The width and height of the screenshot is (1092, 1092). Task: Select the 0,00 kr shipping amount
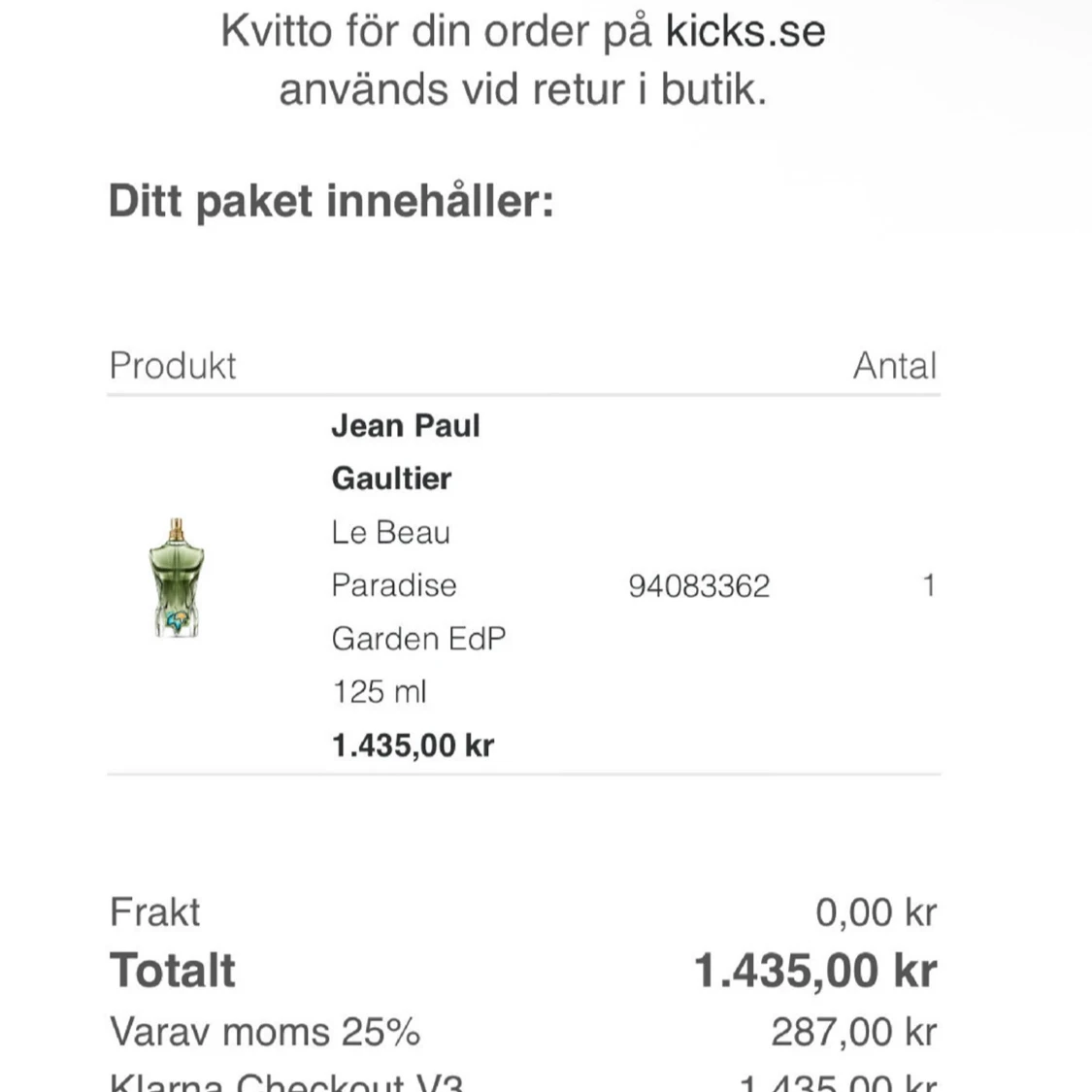pos(876,912)
